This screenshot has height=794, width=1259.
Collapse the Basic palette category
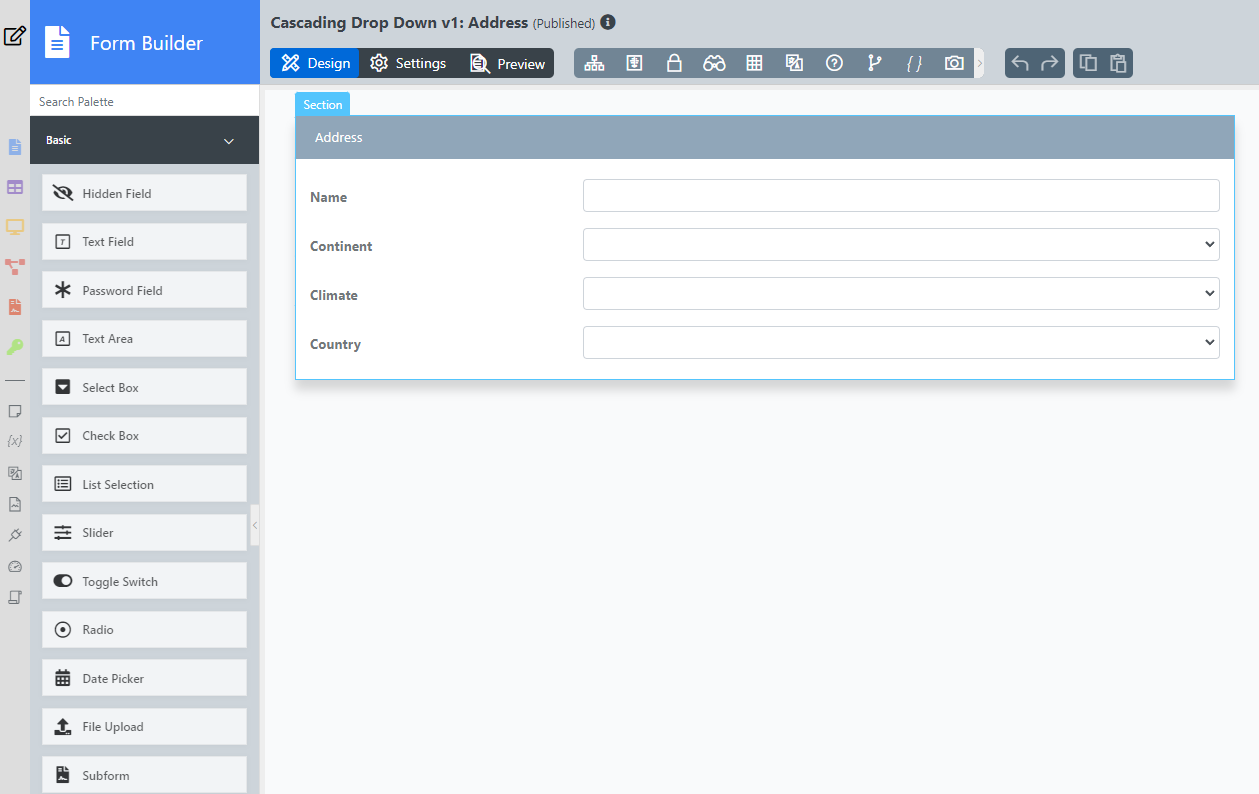pyautogui.click(x=229, y=141)
